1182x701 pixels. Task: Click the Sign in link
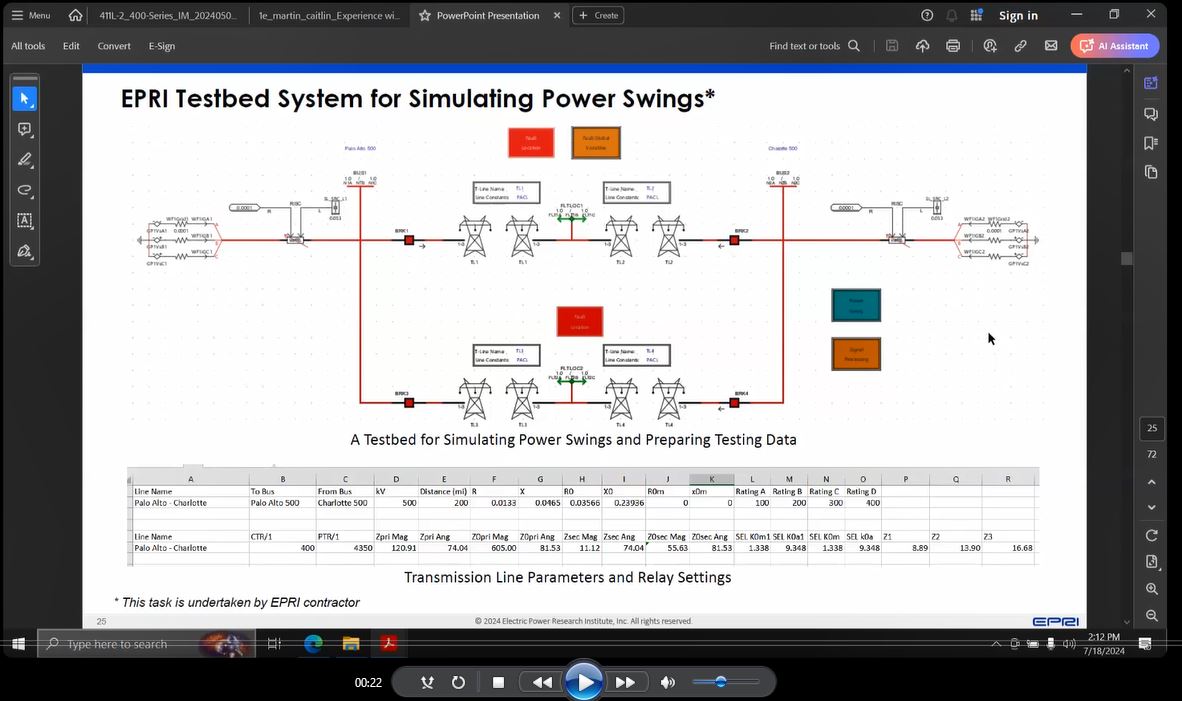1018,15
